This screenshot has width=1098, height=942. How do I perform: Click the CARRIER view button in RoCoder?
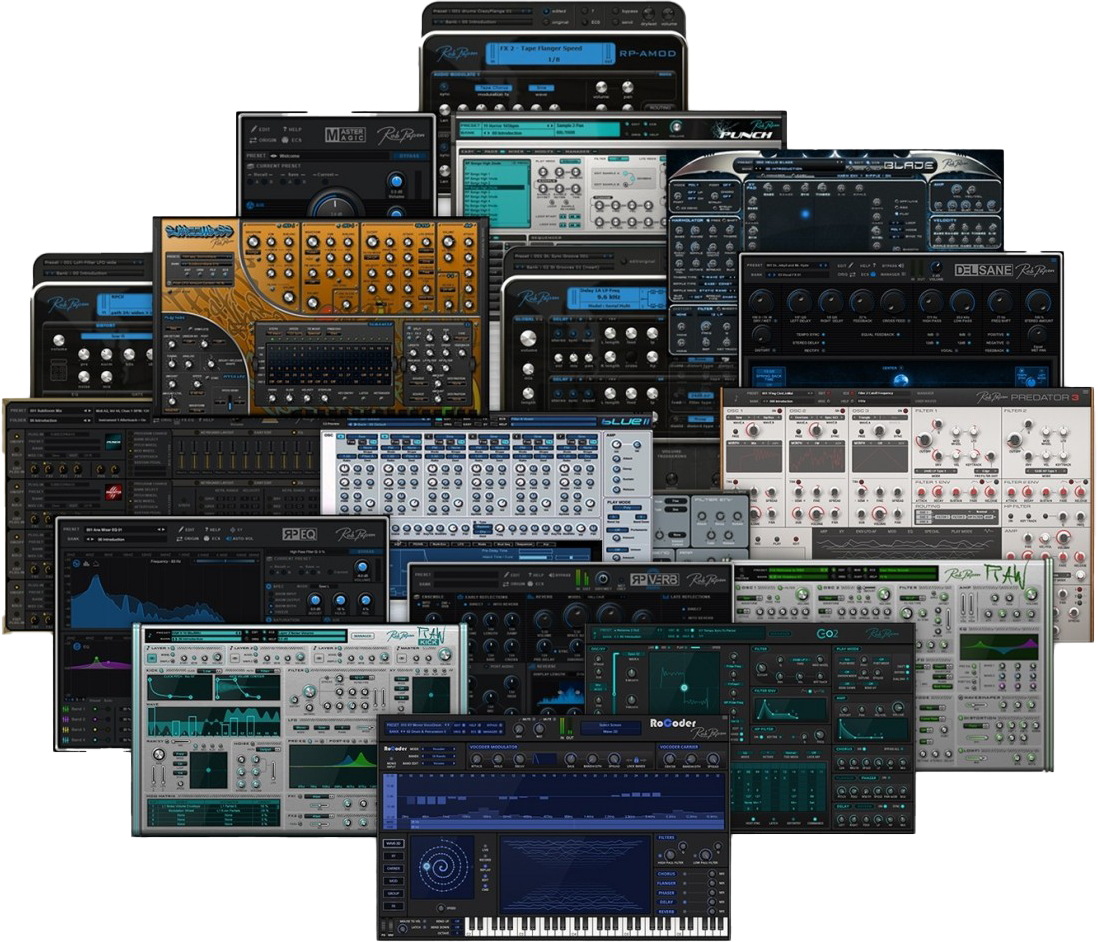coord(394,868)
